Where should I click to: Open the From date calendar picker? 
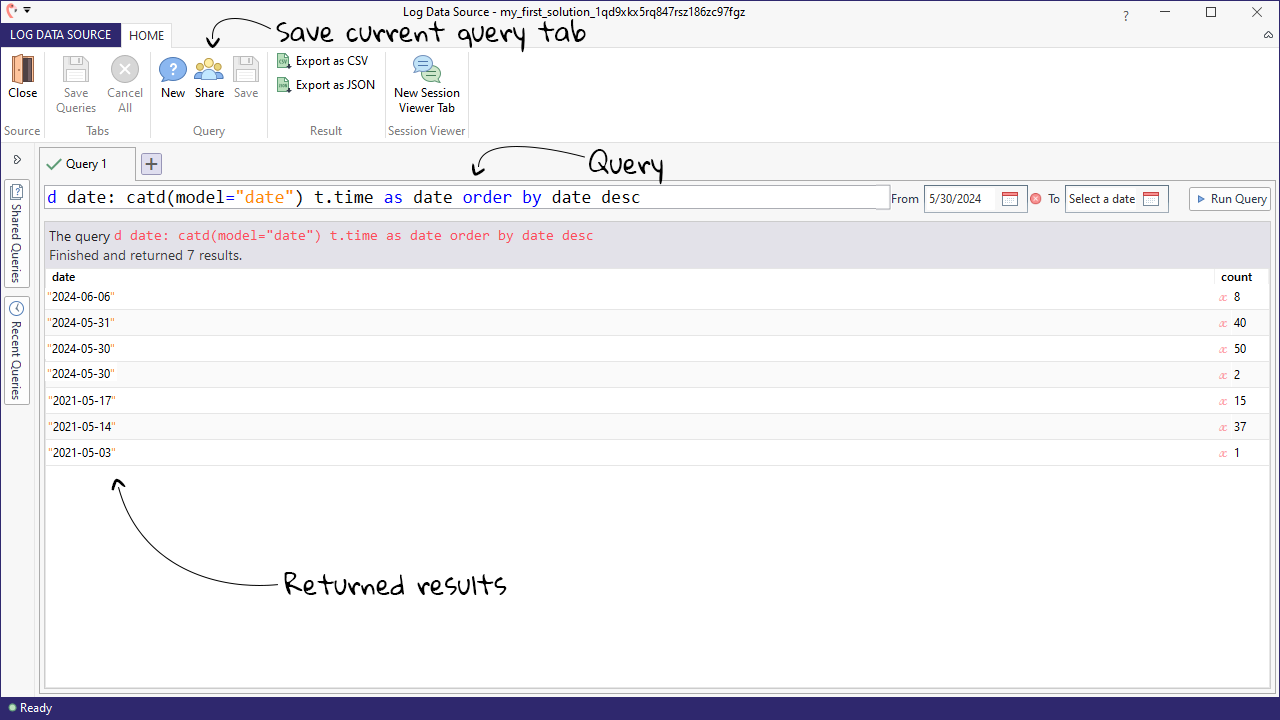(1010, 198)
